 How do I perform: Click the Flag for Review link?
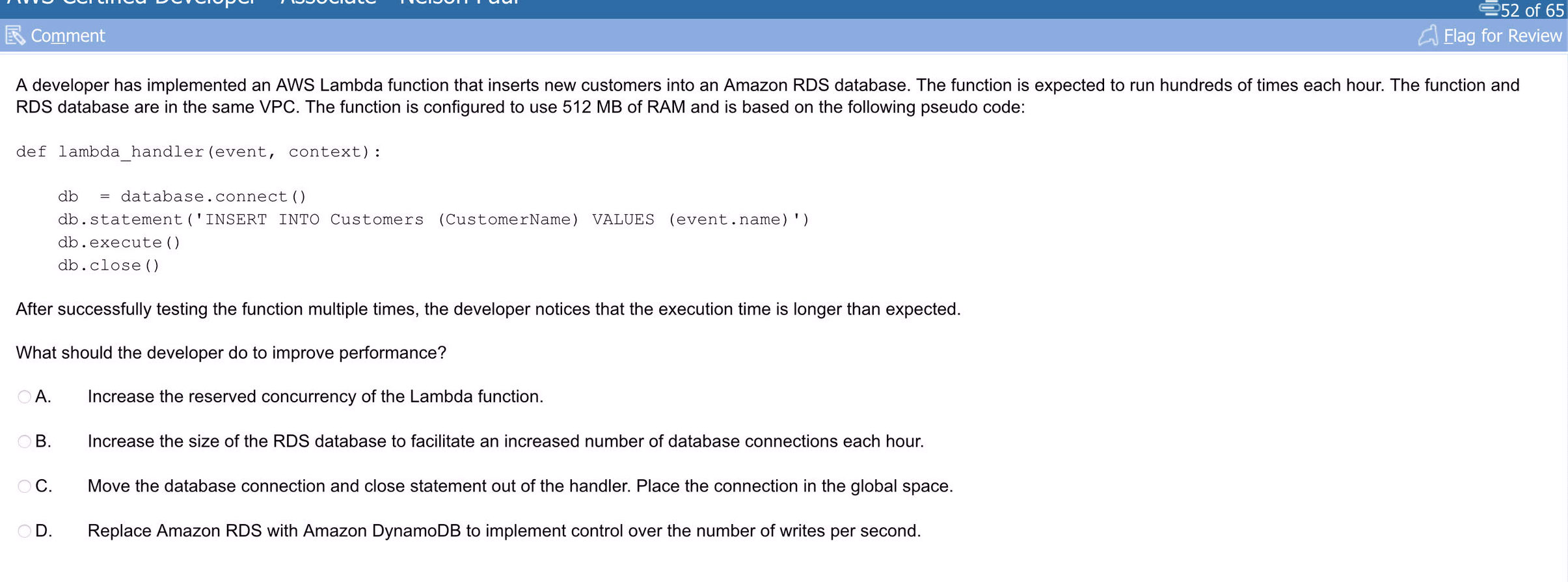[1502, 36]
